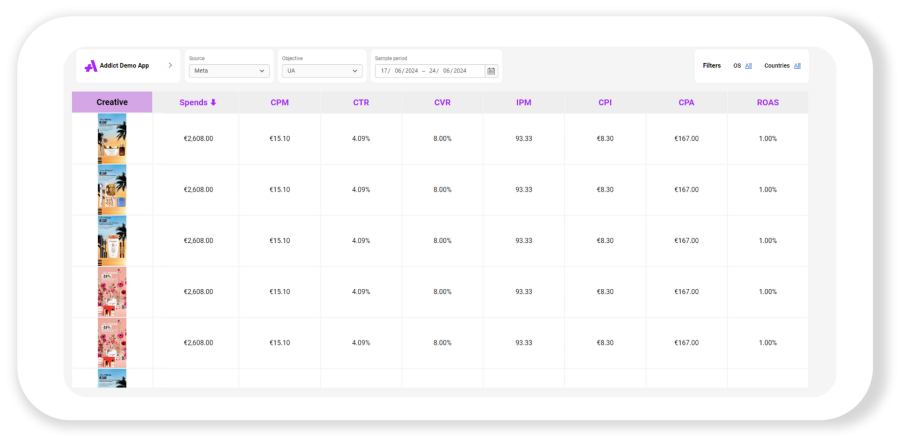Viewport: 900px width, 444px height.
Task: Click the Countries filter All link
Action: [798, 66]
